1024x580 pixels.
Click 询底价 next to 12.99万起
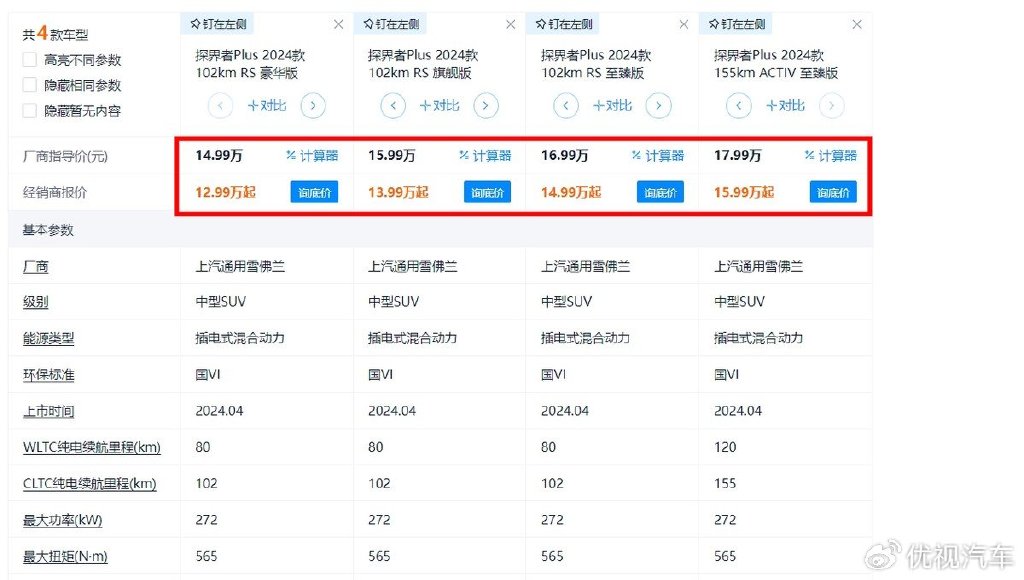(315, 192)
